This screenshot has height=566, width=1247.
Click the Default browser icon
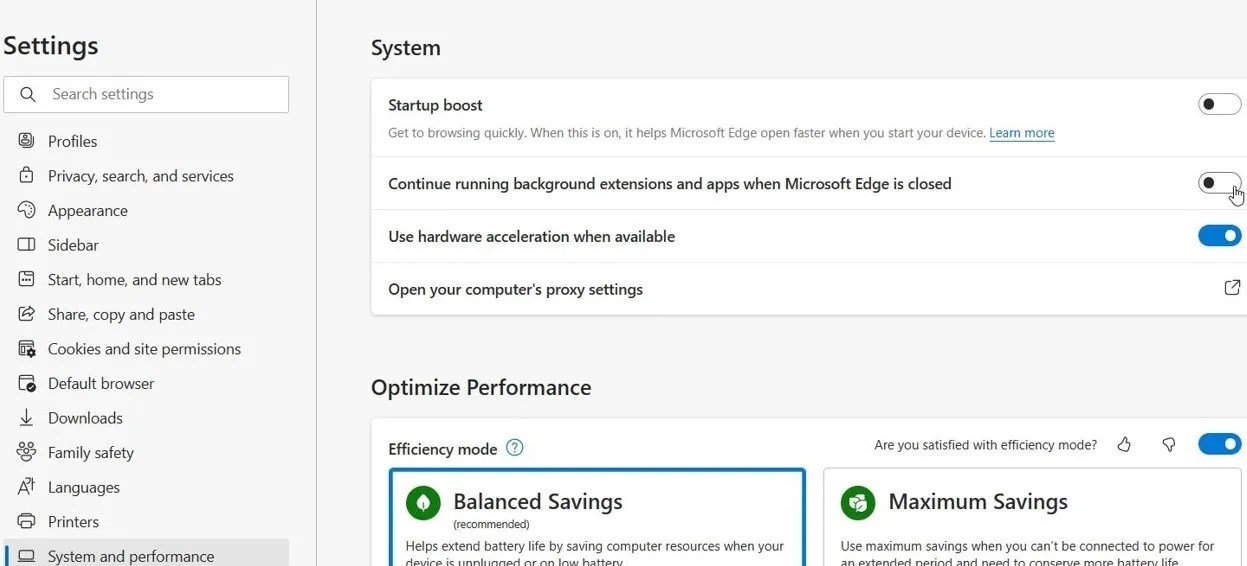[x=27, y=383]
